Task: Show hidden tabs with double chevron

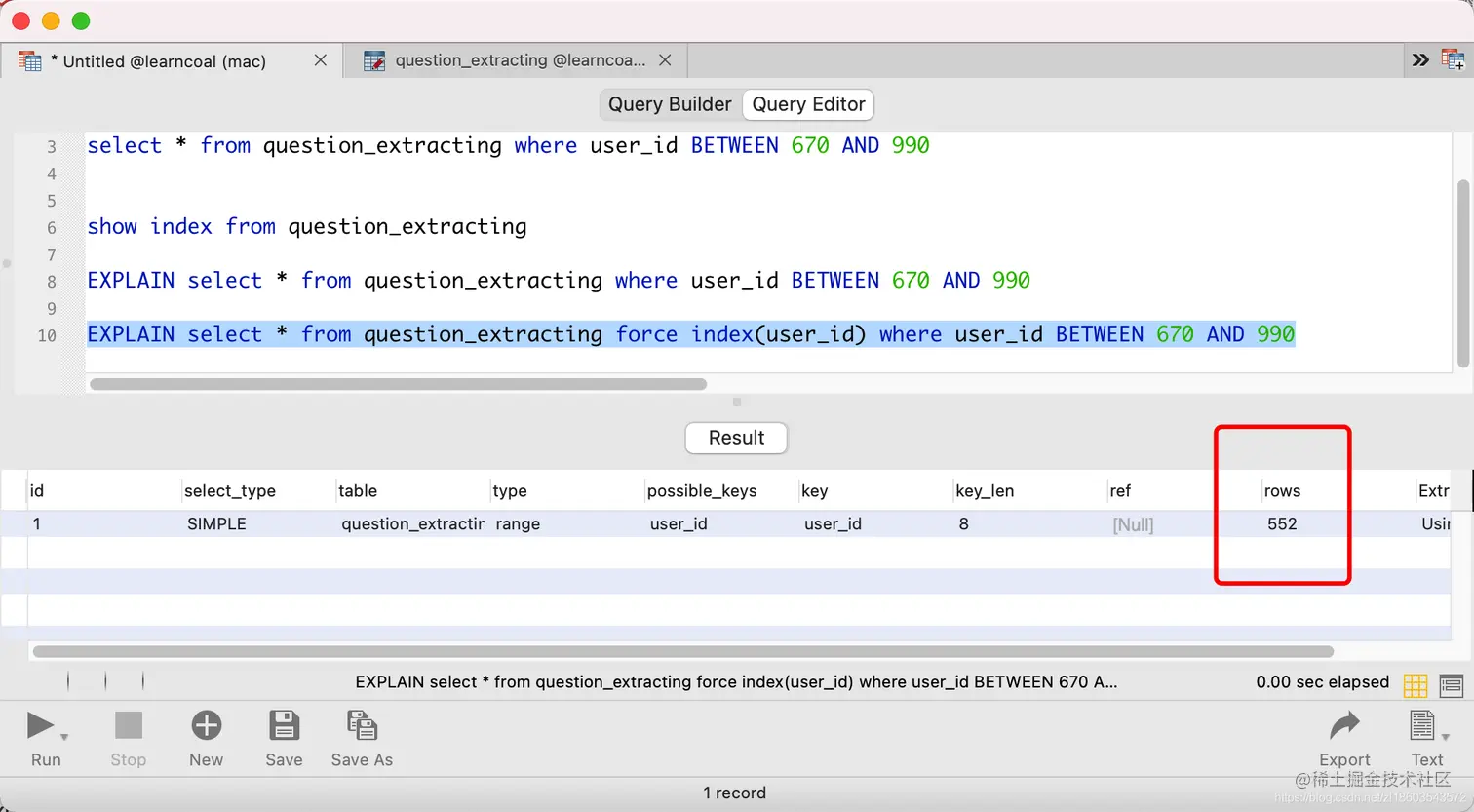Action: (x=1420, y=60)
